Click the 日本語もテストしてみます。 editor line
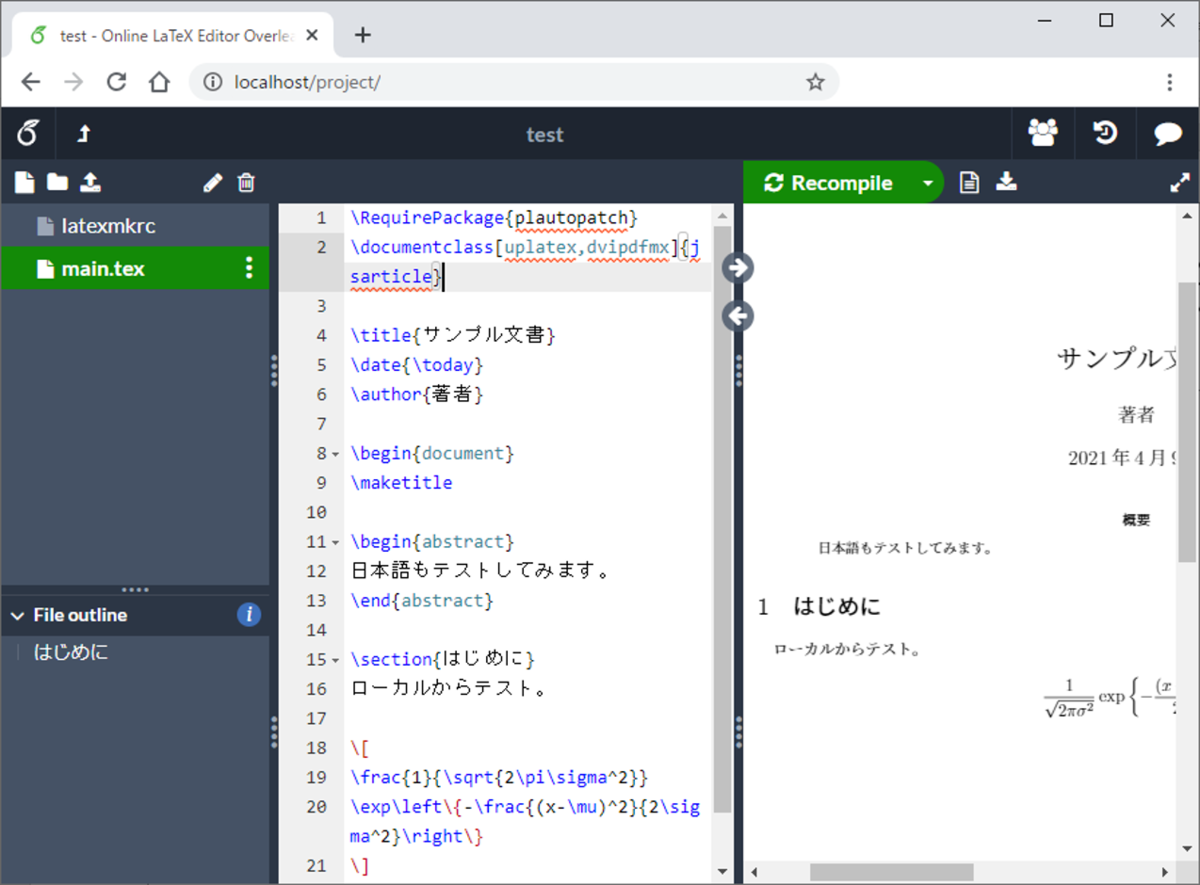The height and width of the screenshot is (885, 1200). (x=481, y=571)
